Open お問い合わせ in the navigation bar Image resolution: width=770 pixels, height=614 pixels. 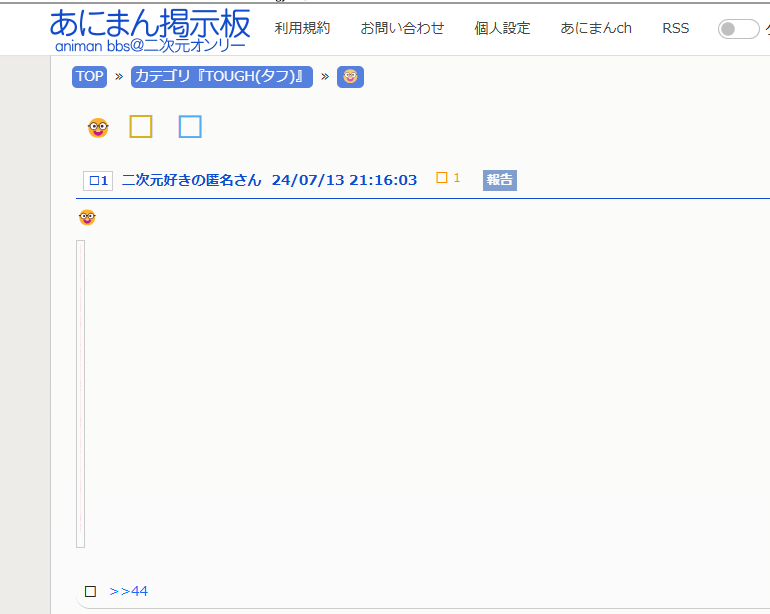pyautogui.click(x=402, y=28)
